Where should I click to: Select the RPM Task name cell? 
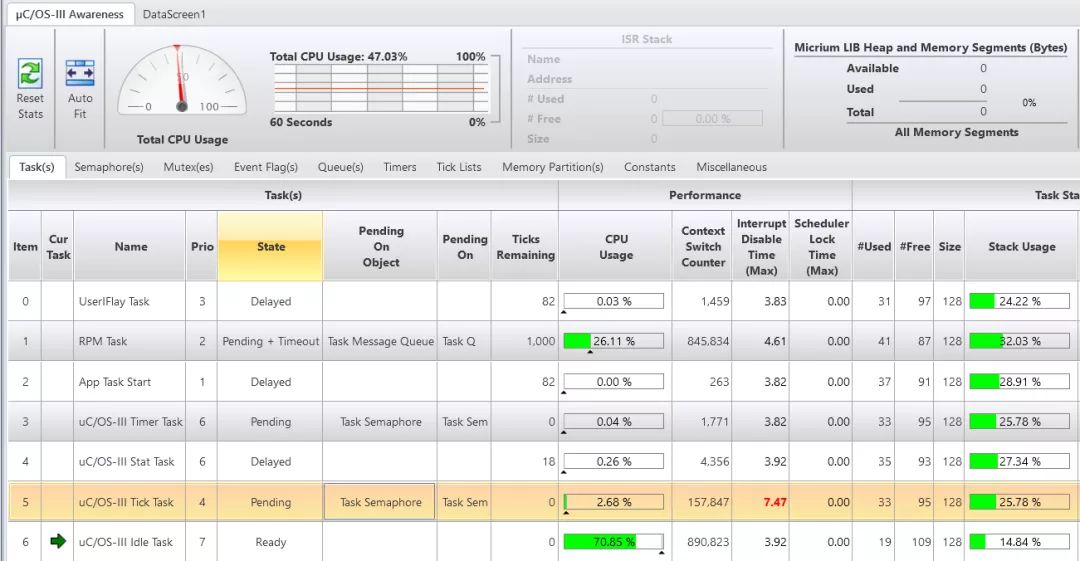pyautogui.click(x=103, y=341)
